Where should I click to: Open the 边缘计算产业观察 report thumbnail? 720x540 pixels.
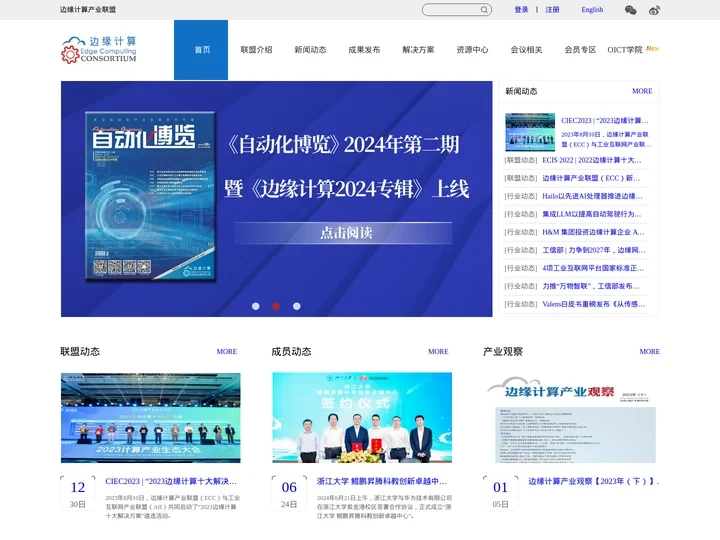click(572, 418)
